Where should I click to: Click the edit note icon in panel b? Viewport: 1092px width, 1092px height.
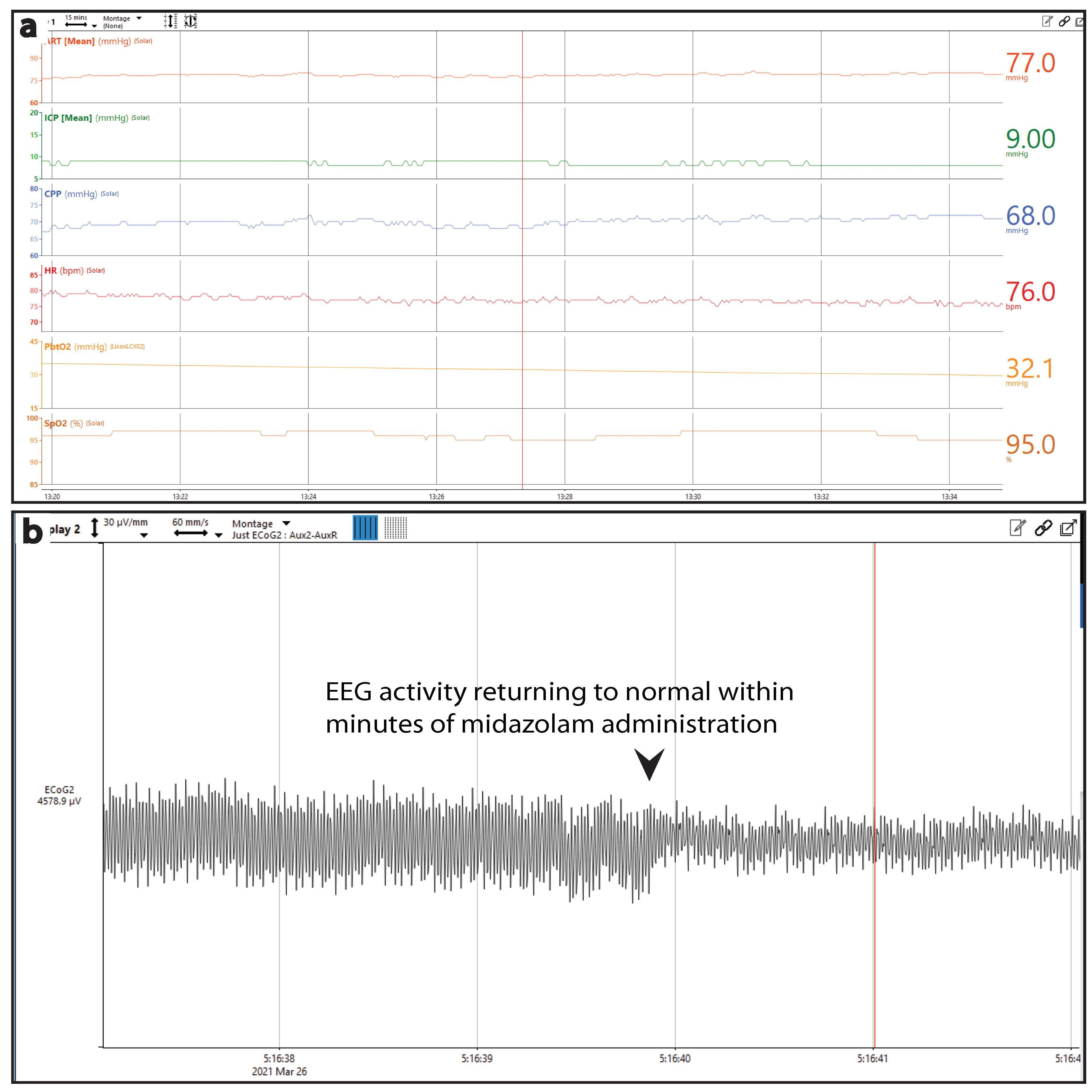pyautogui.click(x=1017, y=528)
